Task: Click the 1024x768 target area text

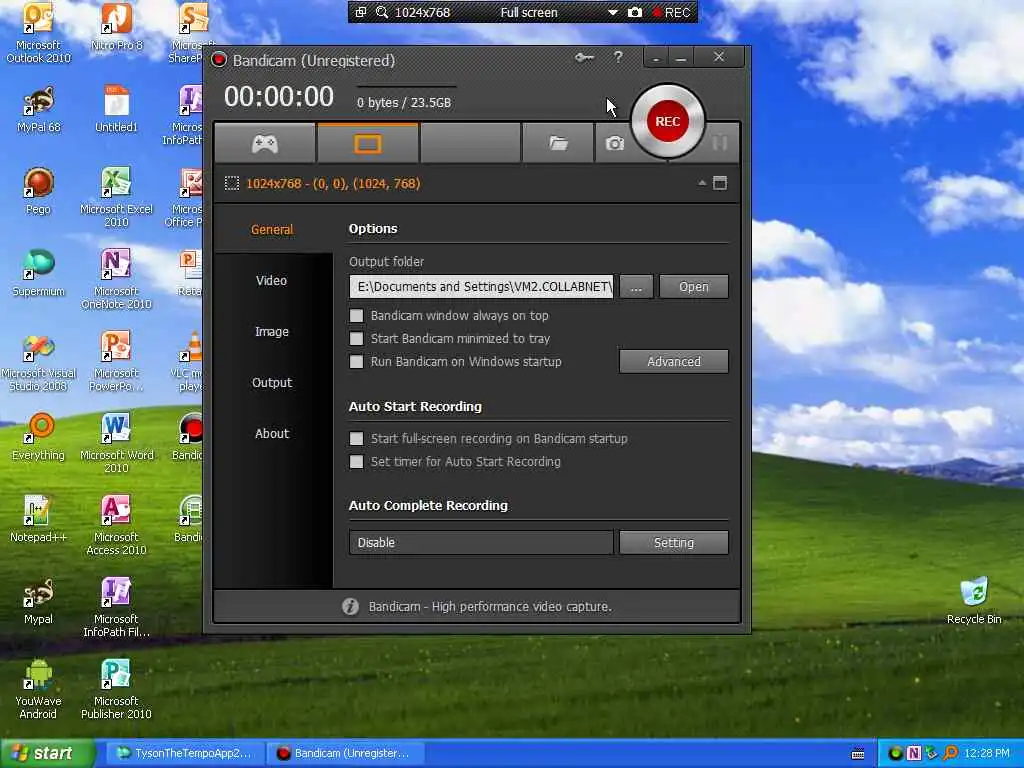Action: pos(333,184)
